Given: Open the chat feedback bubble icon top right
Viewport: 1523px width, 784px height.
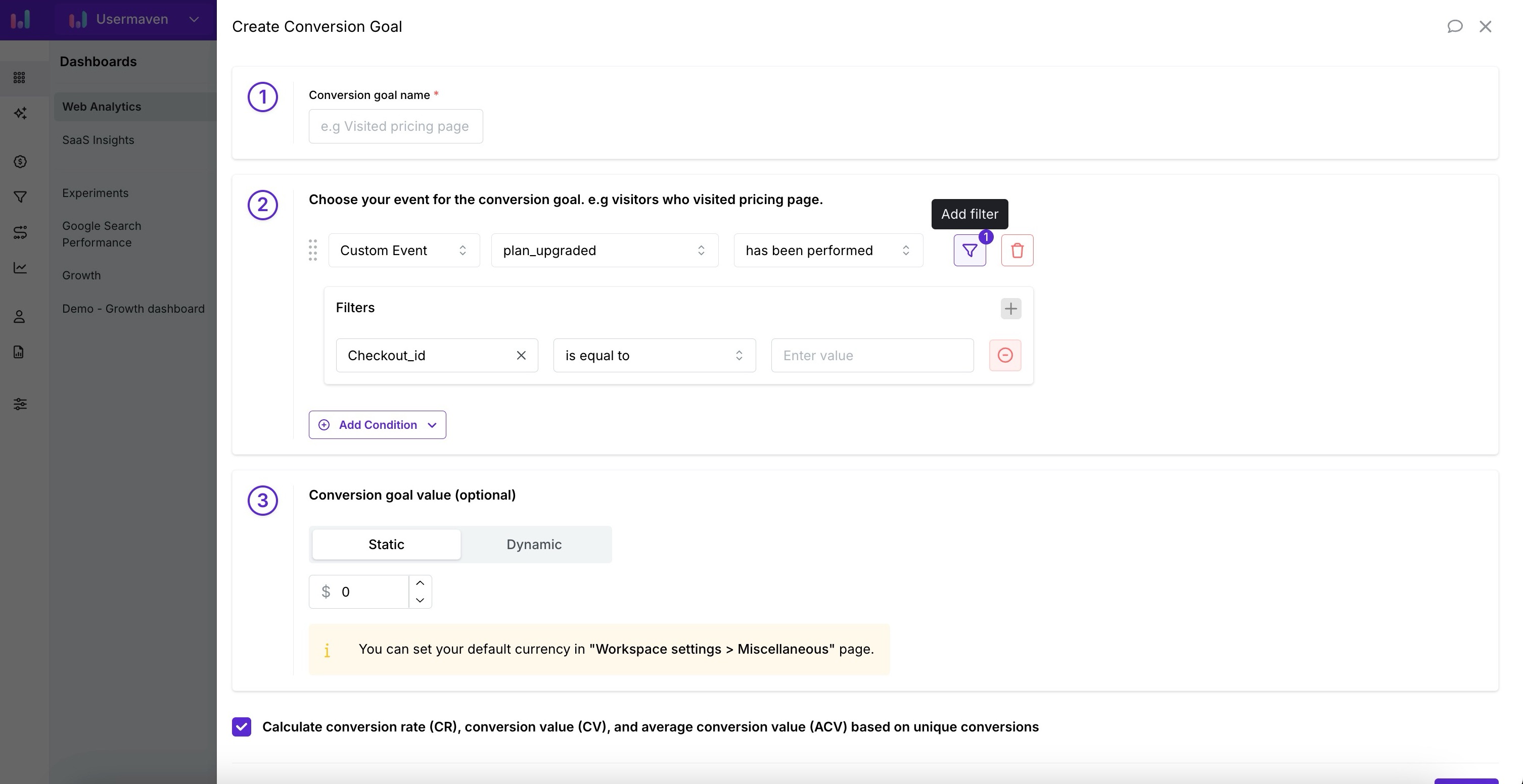Looking at the screenshot, I should click(1454, 26).
